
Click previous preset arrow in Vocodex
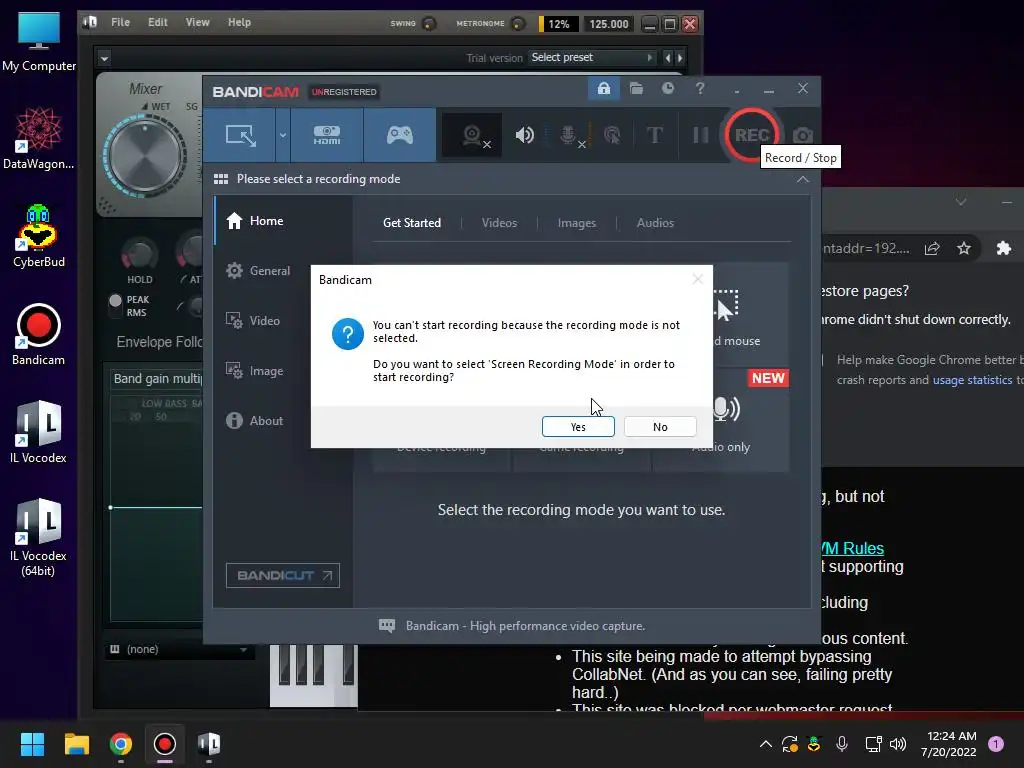click(x=667, y=57)
